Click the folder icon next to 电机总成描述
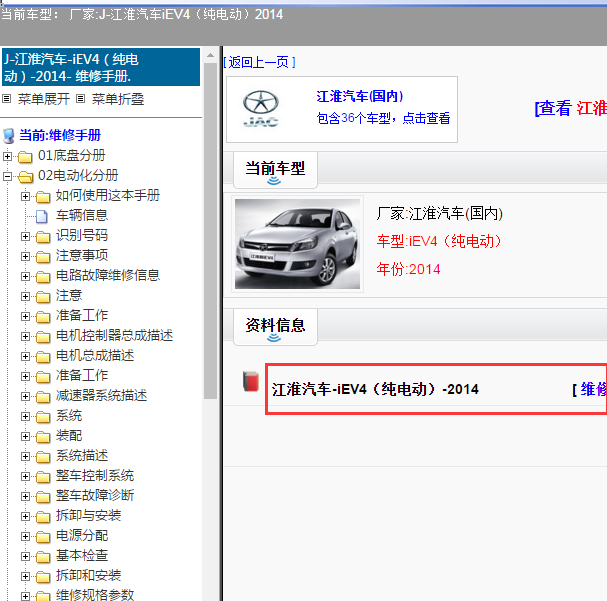This screenshot has width=607, height=601. 43,357
